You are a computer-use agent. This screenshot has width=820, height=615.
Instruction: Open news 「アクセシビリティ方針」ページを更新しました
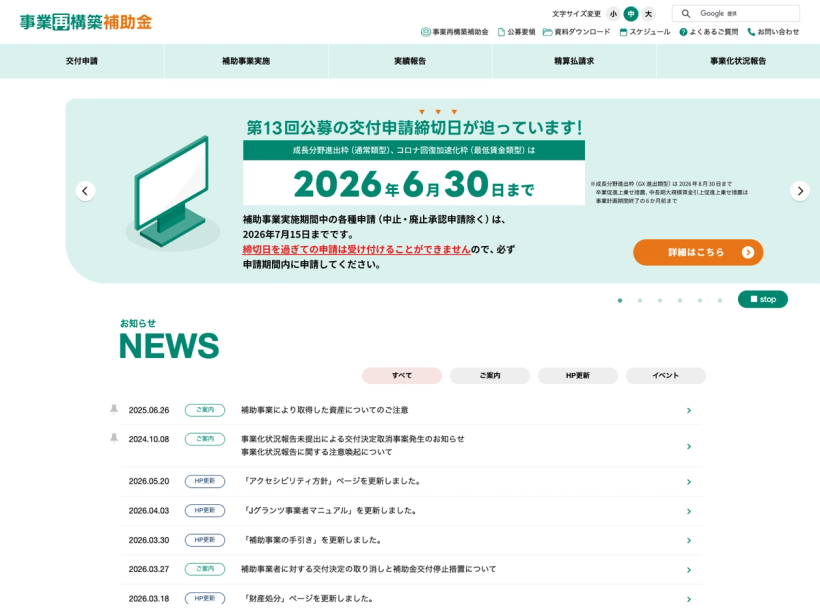pyautogui.click(x=332, y=481)
